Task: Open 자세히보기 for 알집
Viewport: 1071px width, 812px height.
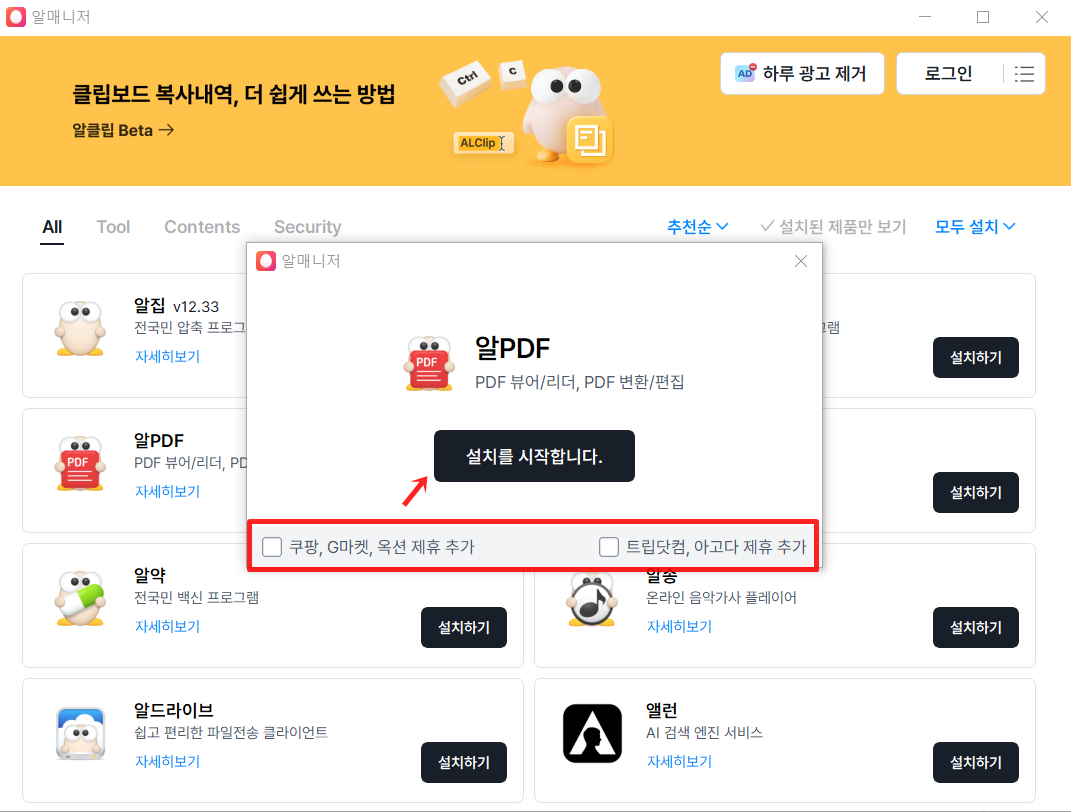Action: tap(167, 356)
